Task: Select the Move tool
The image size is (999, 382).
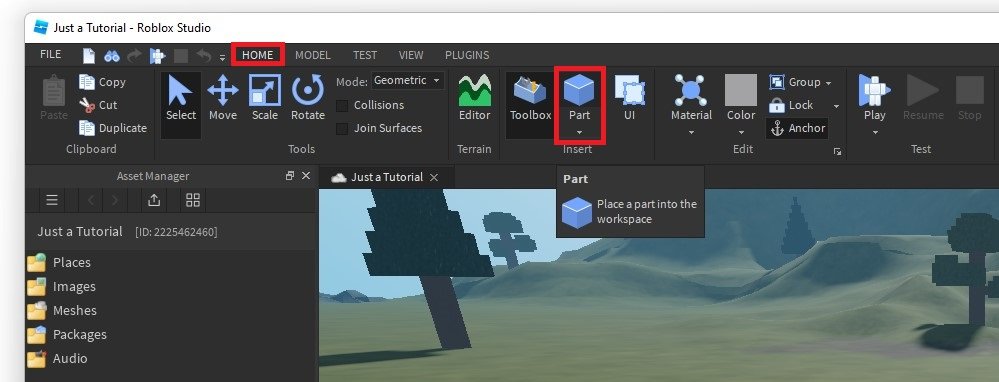Action: click(222, 97)
